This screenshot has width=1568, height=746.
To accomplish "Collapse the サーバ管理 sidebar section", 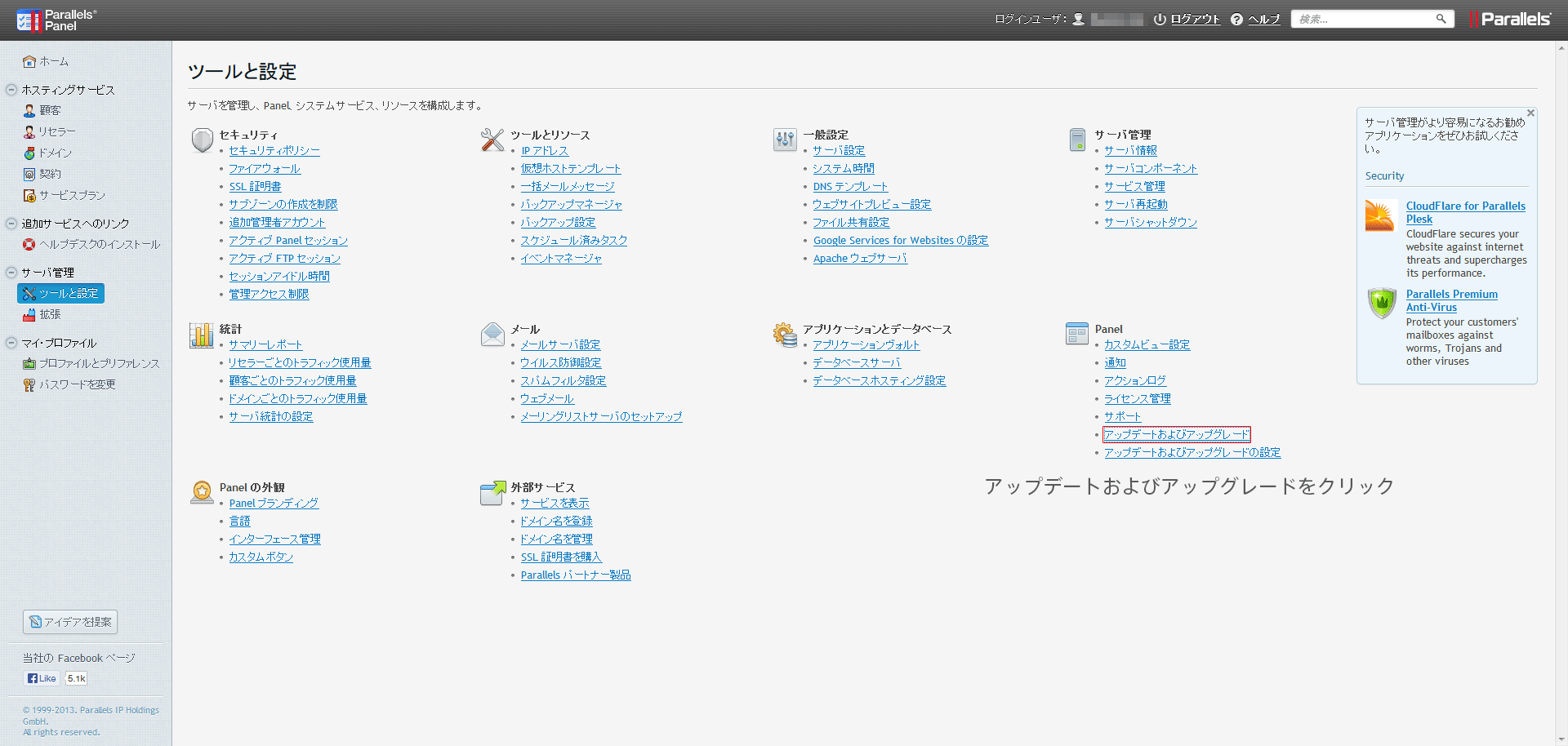I will (x=11, y=273).
